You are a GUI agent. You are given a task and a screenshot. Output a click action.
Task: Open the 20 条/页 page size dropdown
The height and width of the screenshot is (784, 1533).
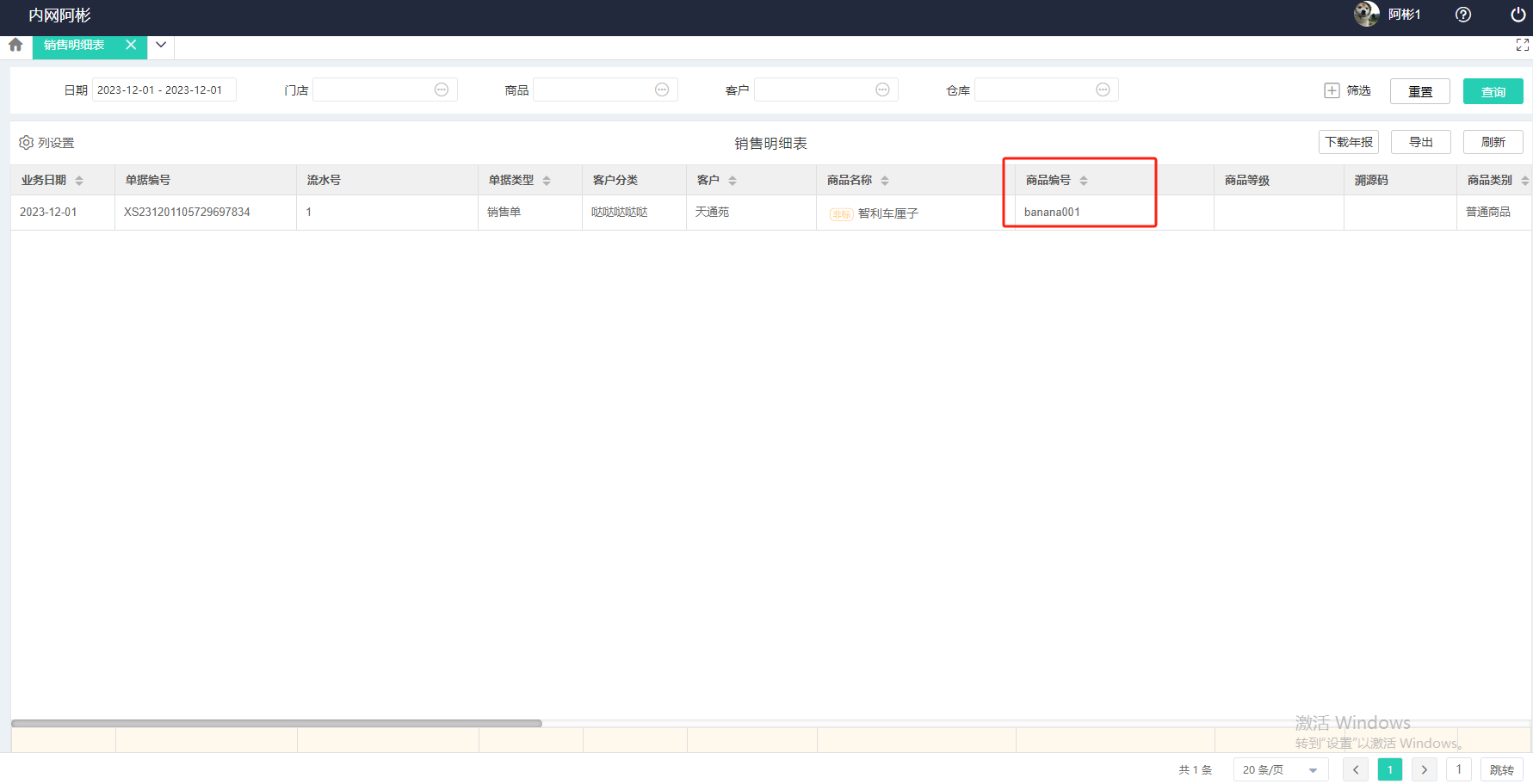(x=1281, y=770)
